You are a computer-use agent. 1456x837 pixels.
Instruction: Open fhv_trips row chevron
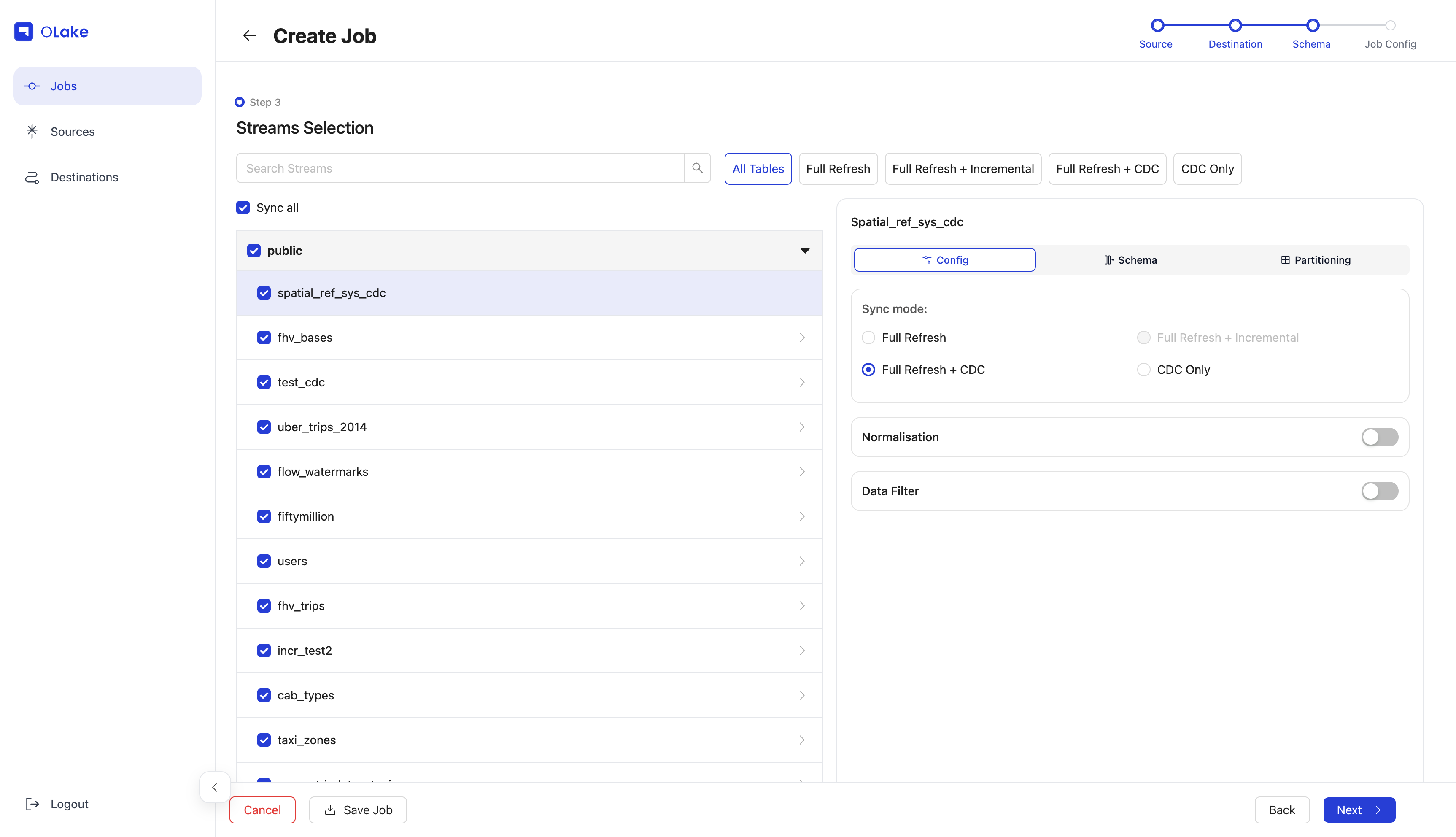click(x=802, y=606)
